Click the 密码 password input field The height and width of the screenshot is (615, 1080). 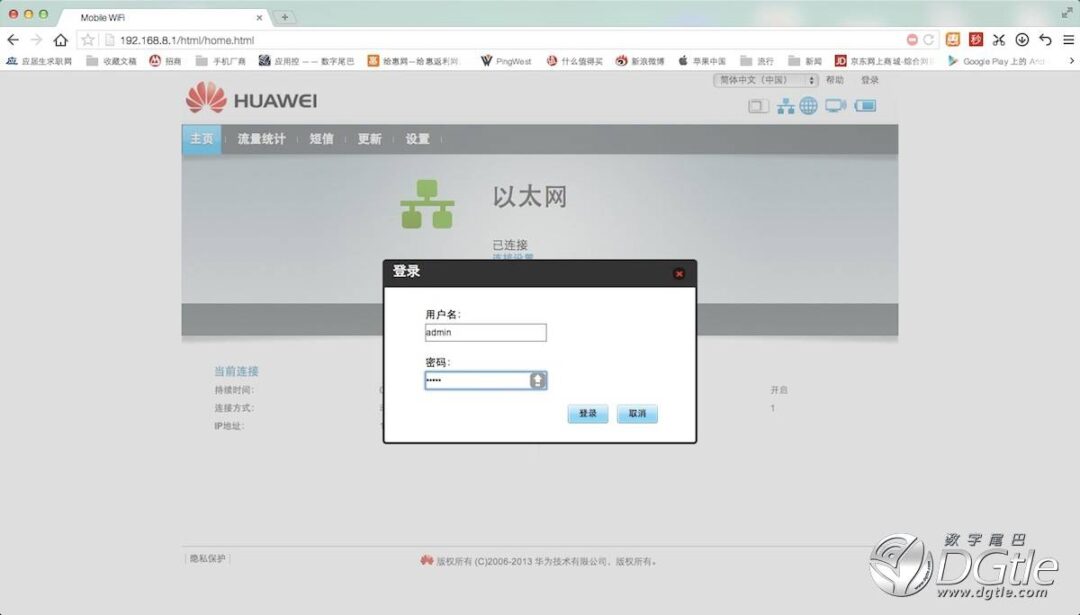tap(486, 380)
